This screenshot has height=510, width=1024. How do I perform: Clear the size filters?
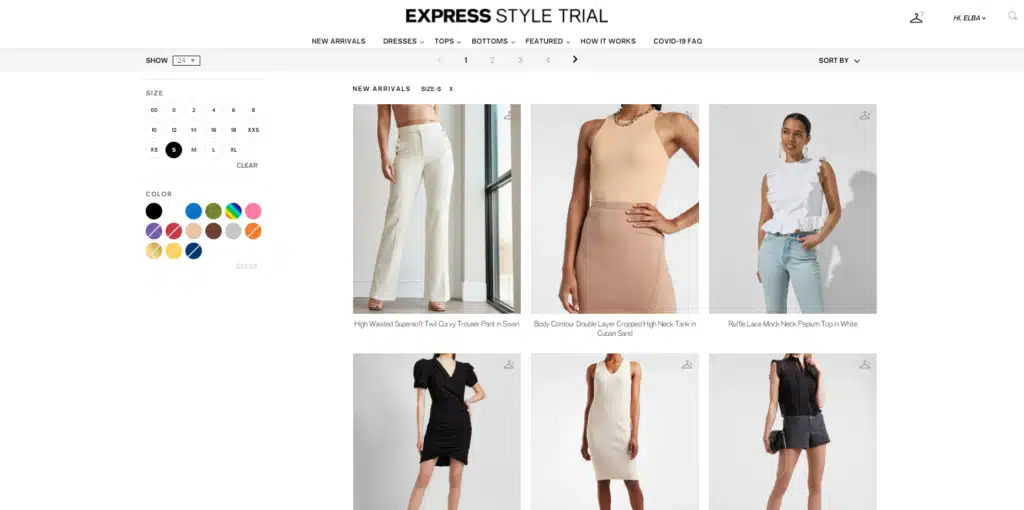247,166
